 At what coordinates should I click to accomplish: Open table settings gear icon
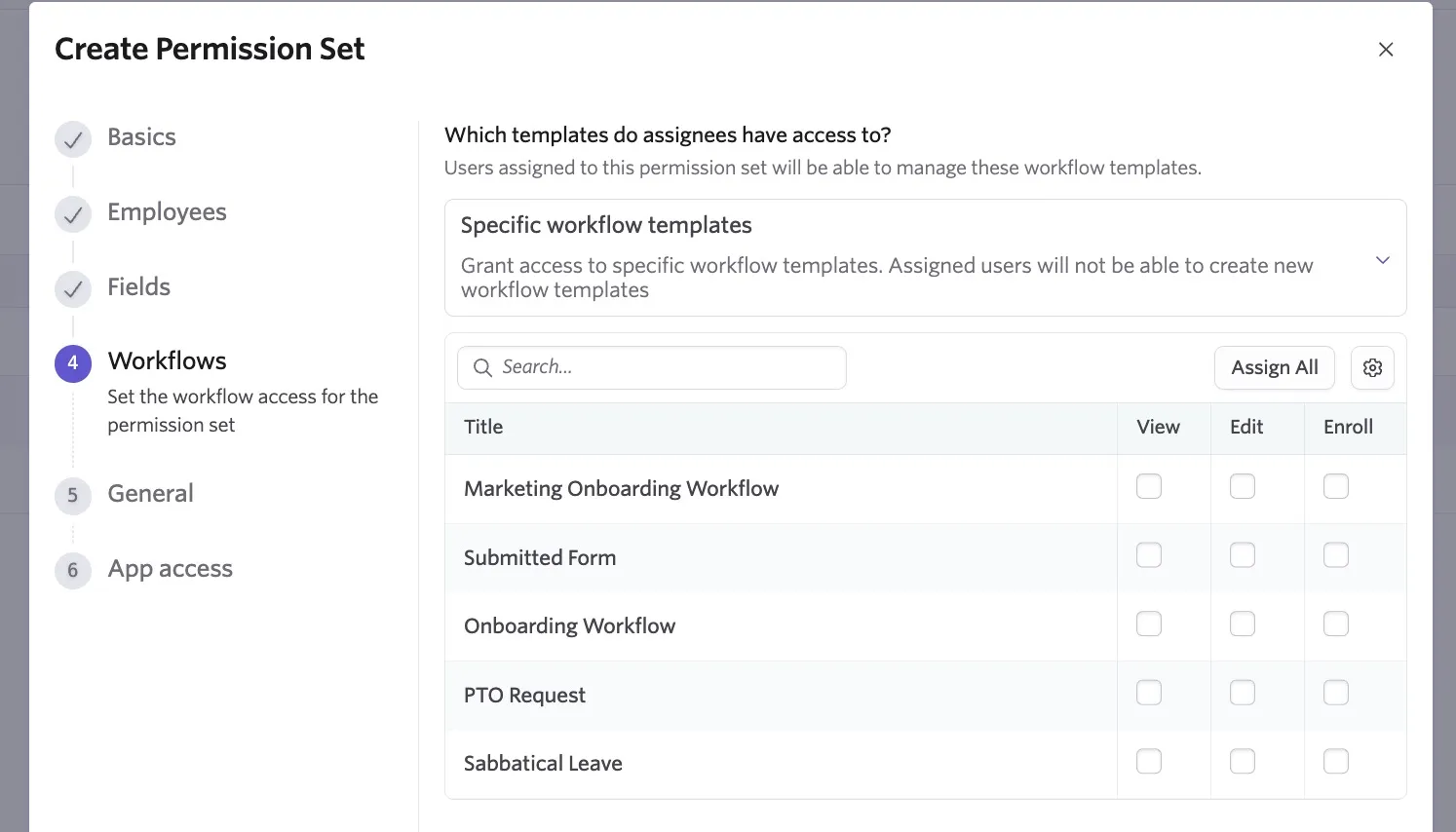click(x=1372, y=367)
